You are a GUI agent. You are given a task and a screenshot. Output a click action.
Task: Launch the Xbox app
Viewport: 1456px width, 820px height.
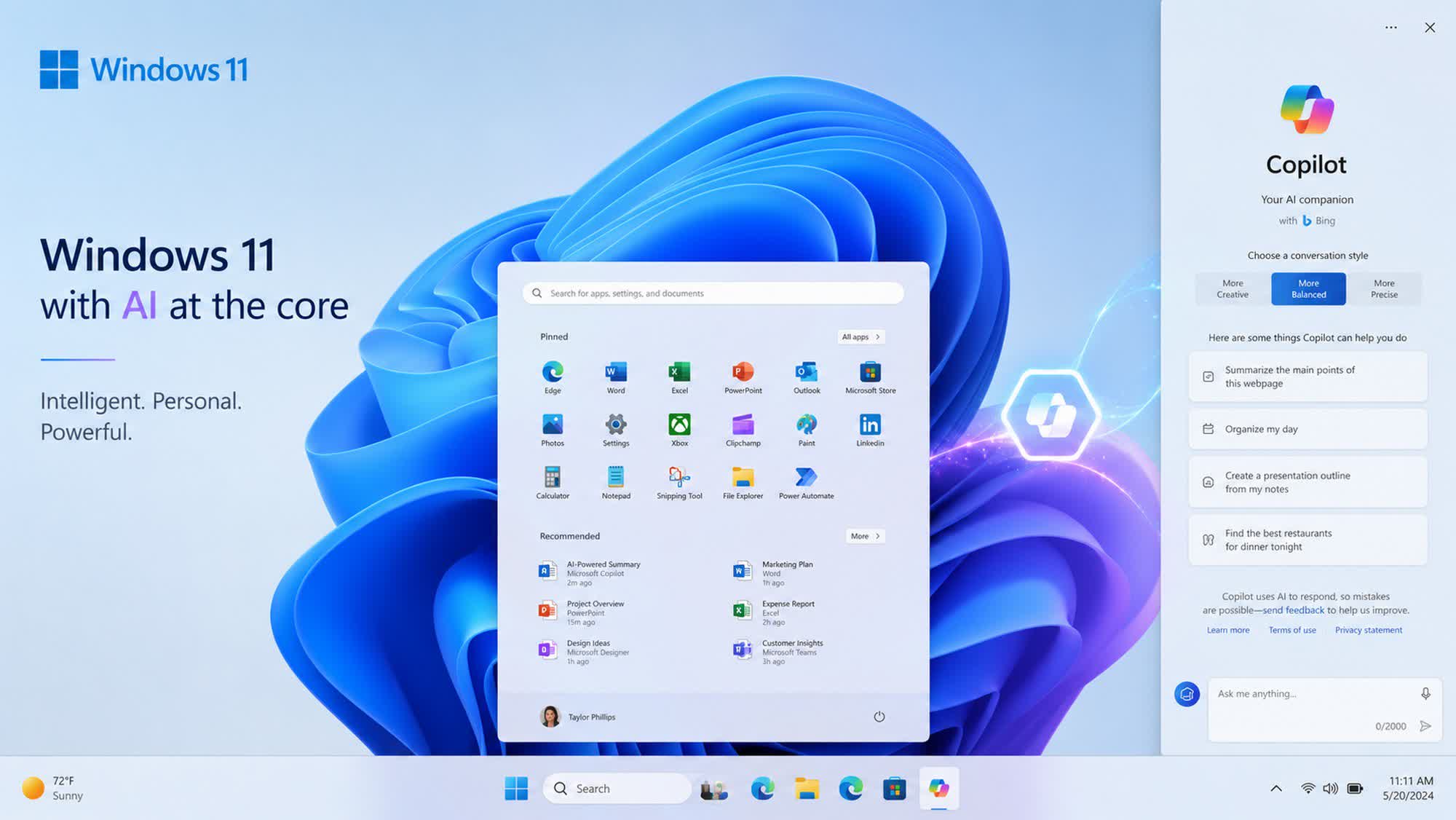(679, 430)
